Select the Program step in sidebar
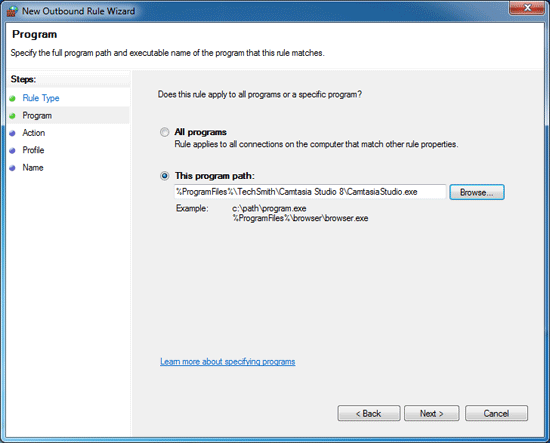 pos(37,115)
